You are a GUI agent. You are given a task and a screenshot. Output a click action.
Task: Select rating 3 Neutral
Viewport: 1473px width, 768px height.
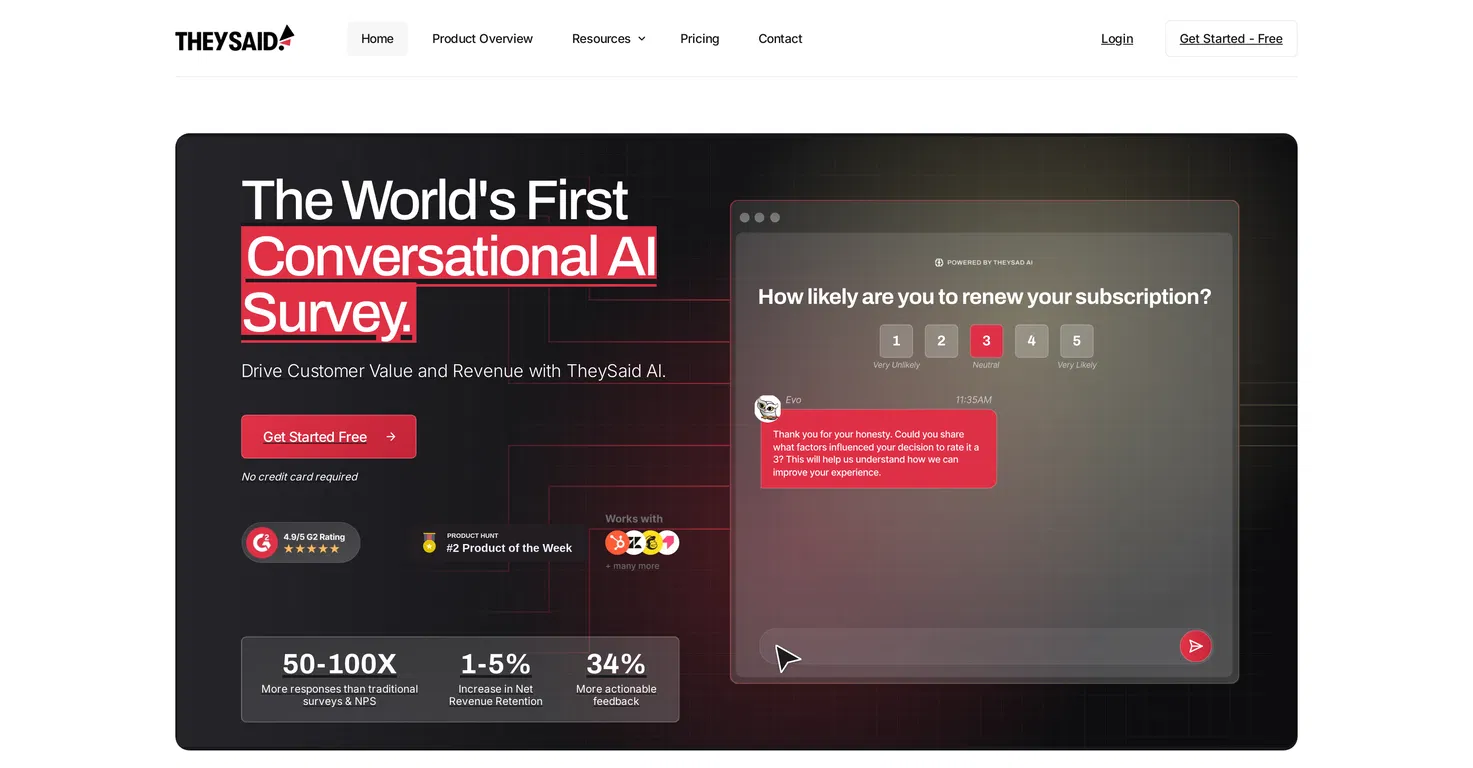(986, 341)
